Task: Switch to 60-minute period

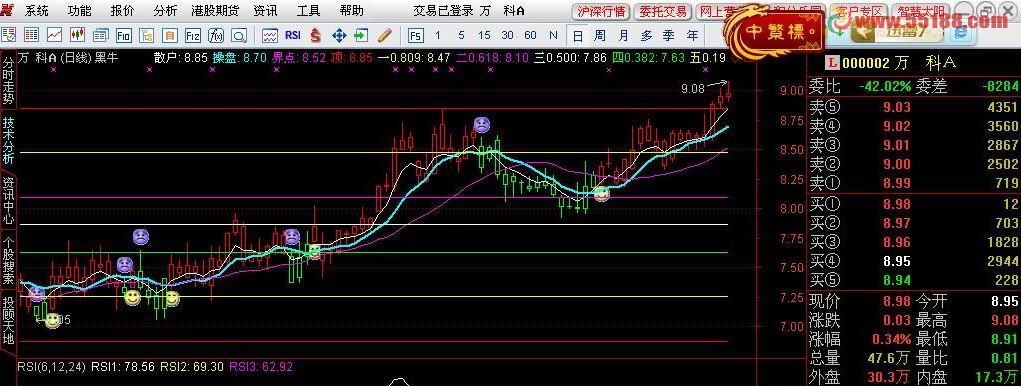Action: tap(530, 35)
